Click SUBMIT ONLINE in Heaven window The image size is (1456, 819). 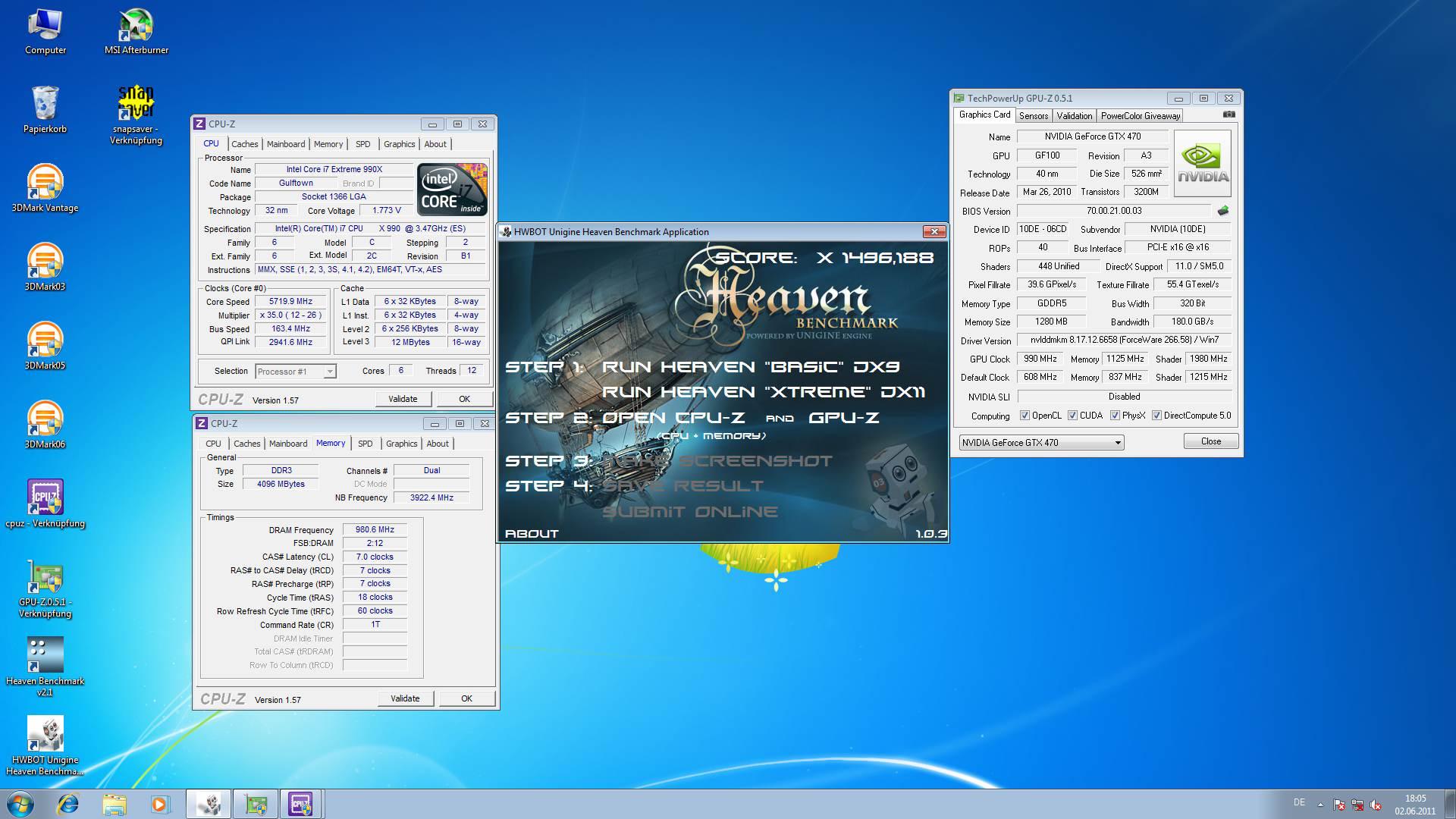[x=690, y=512]
